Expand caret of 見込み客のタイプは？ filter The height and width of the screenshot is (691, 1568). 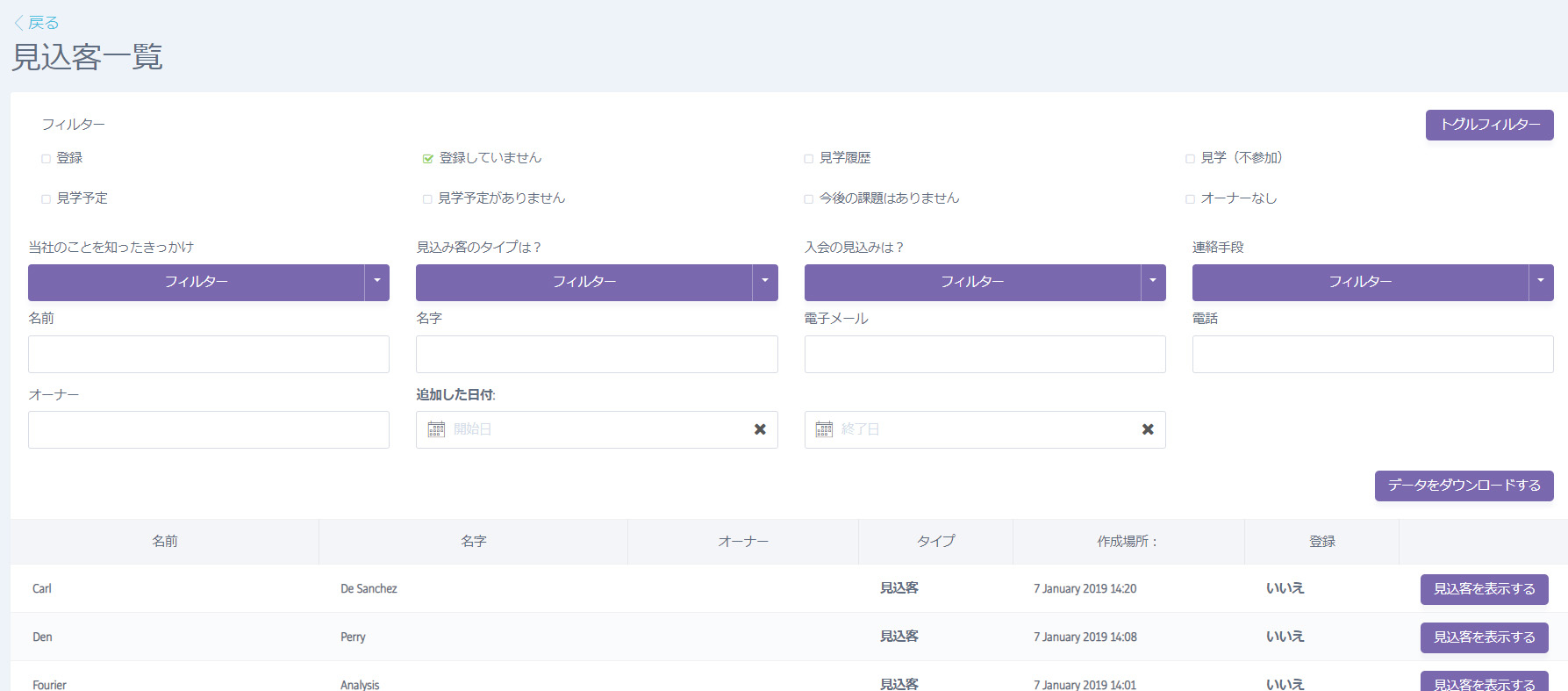(x=765, y=282)
